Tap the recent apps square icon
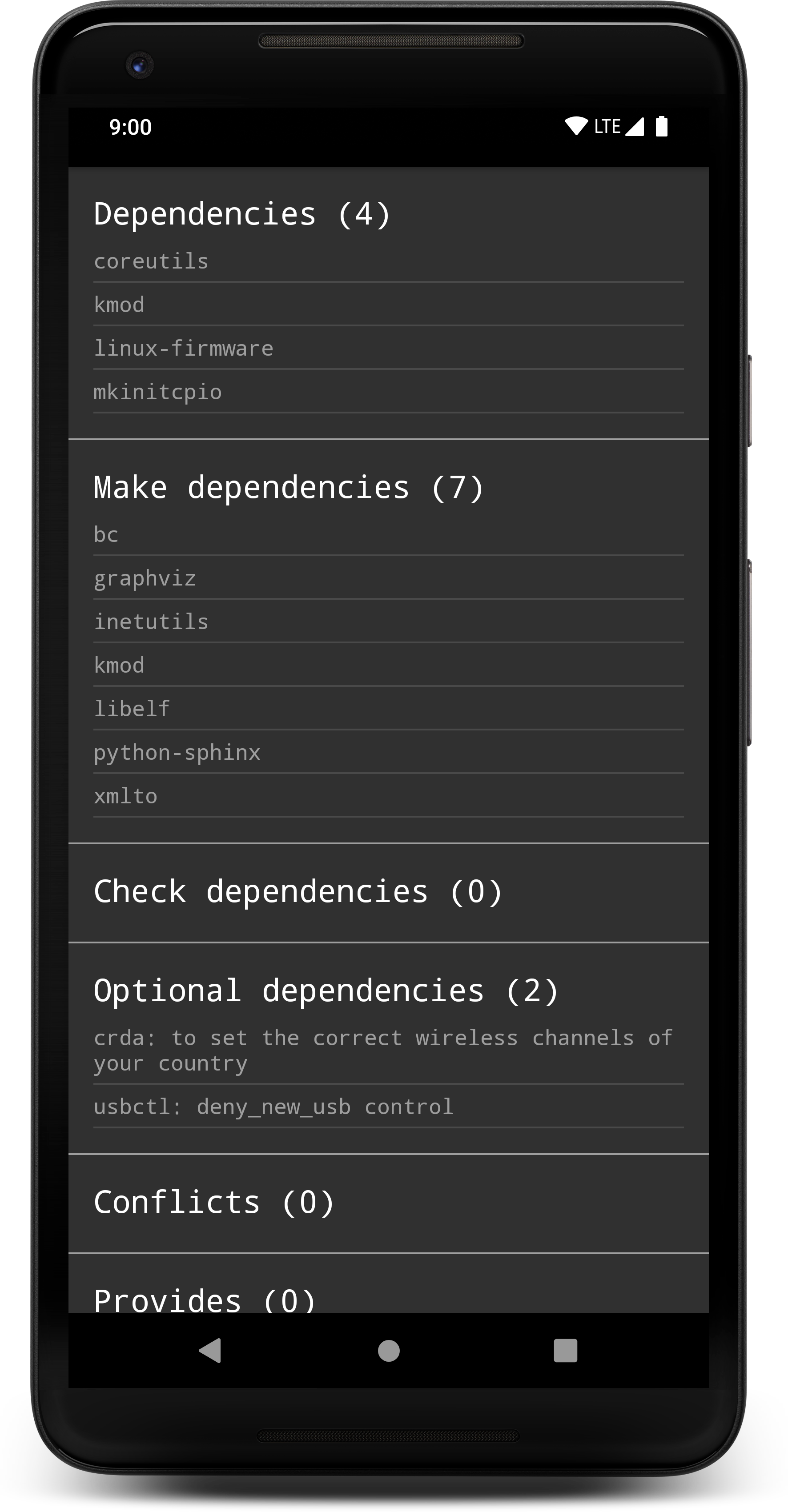 (566, 1350)
